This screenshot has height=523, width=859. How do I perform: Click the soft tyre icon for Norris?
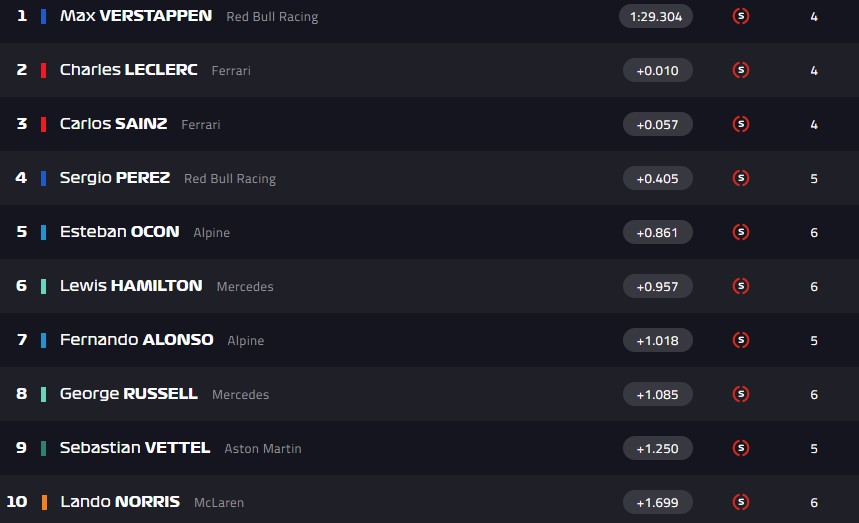tap(741, 502)
